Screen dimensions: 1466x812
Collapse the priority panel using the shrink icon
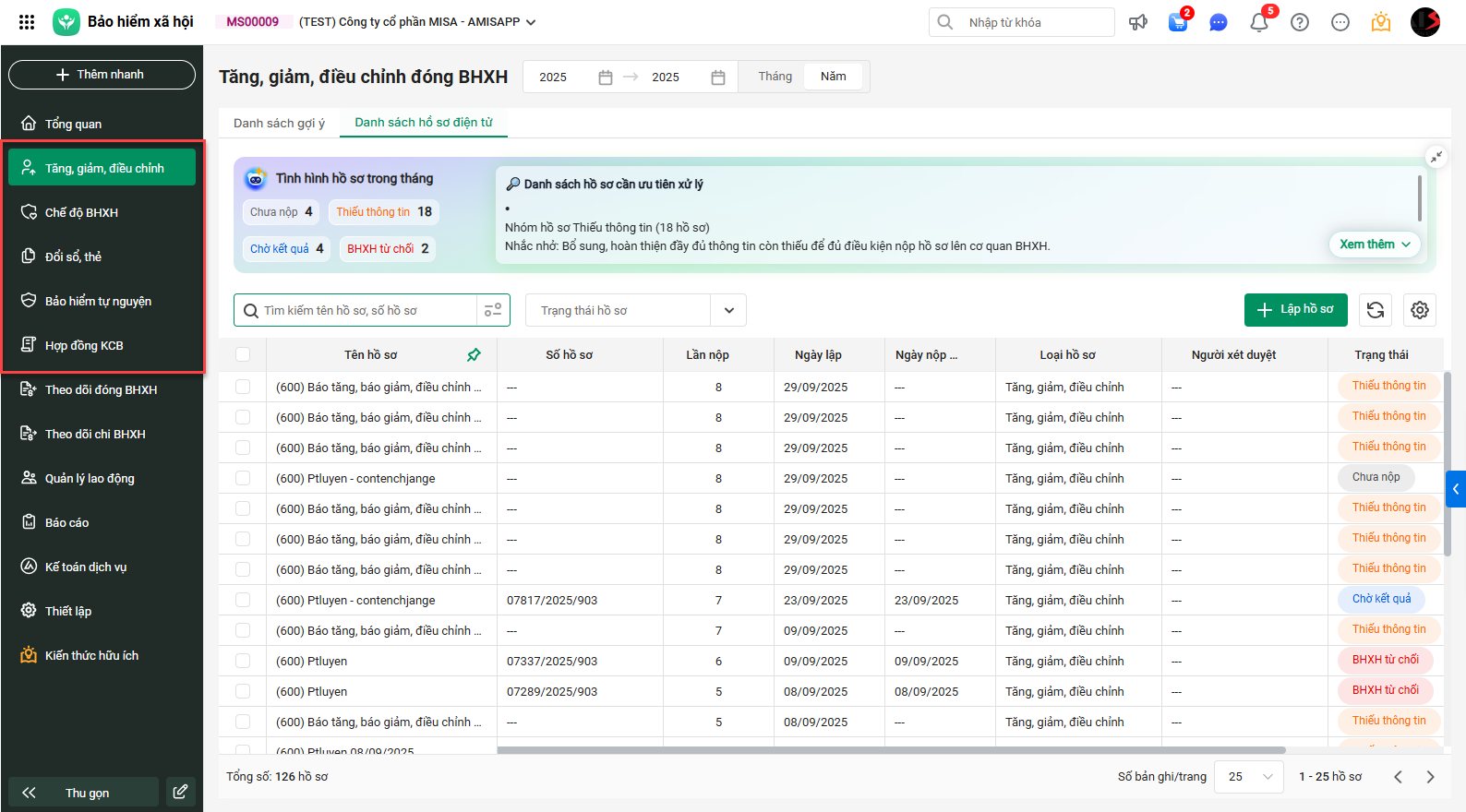[x=1436, y=157]
